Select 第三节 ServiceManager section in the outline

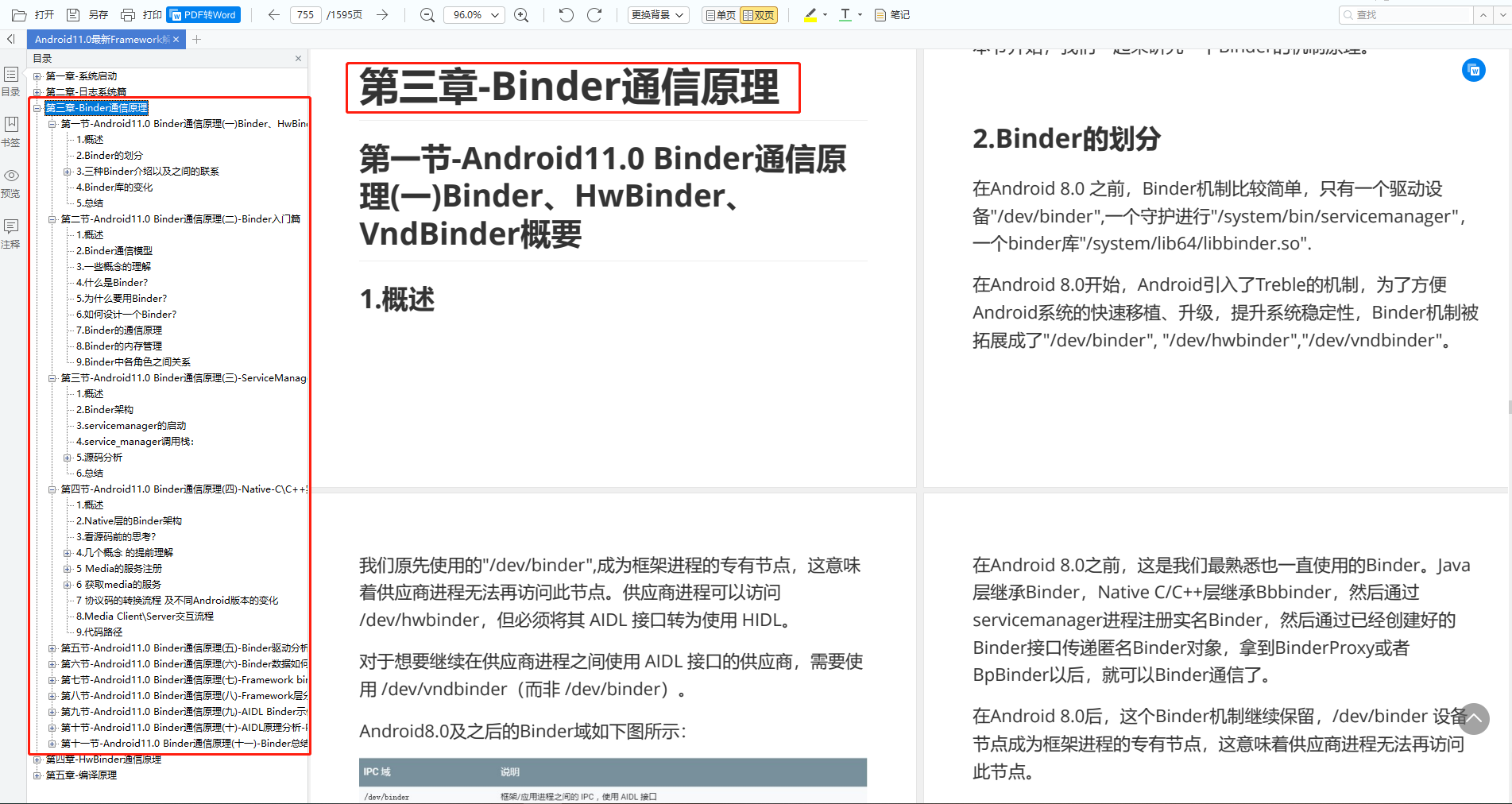pyautogui.click(x=184, y=378)
